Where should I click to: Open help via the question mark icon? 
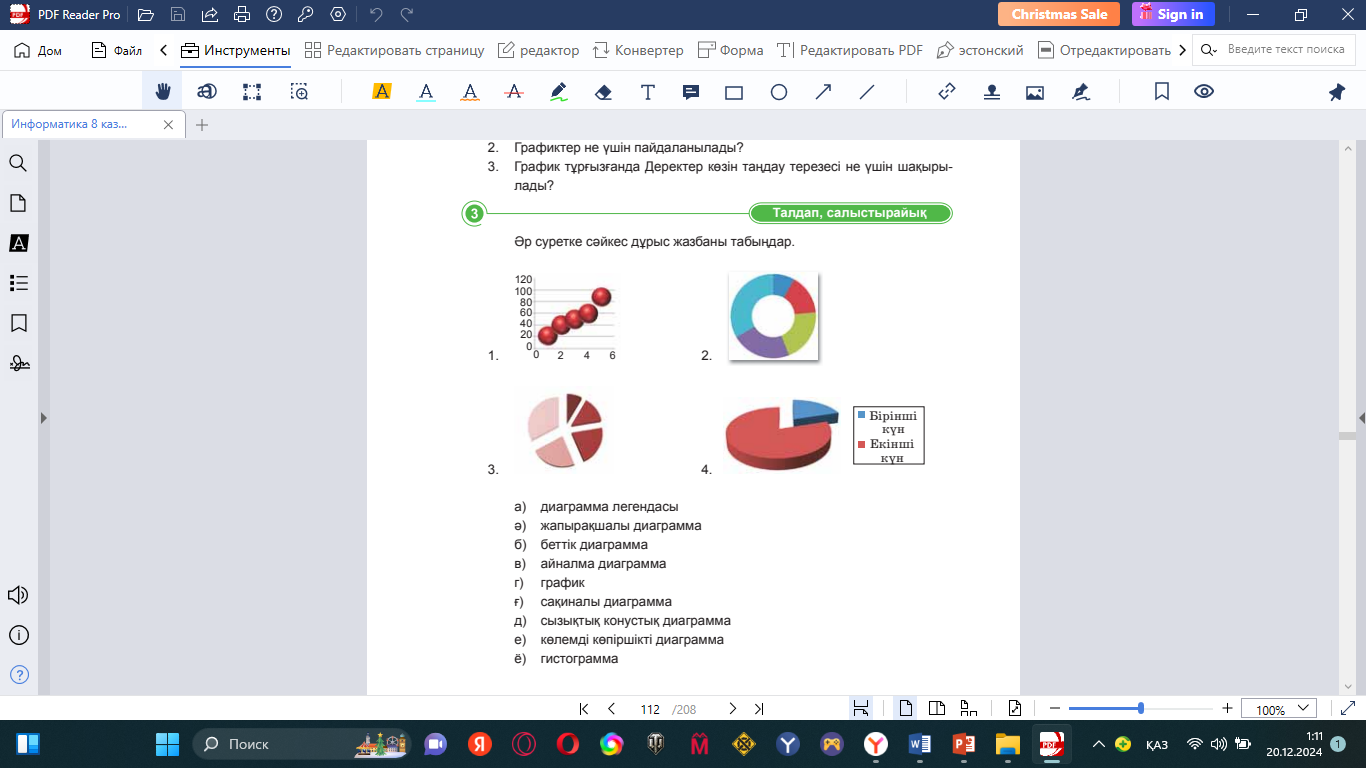[x=274, y=15]
